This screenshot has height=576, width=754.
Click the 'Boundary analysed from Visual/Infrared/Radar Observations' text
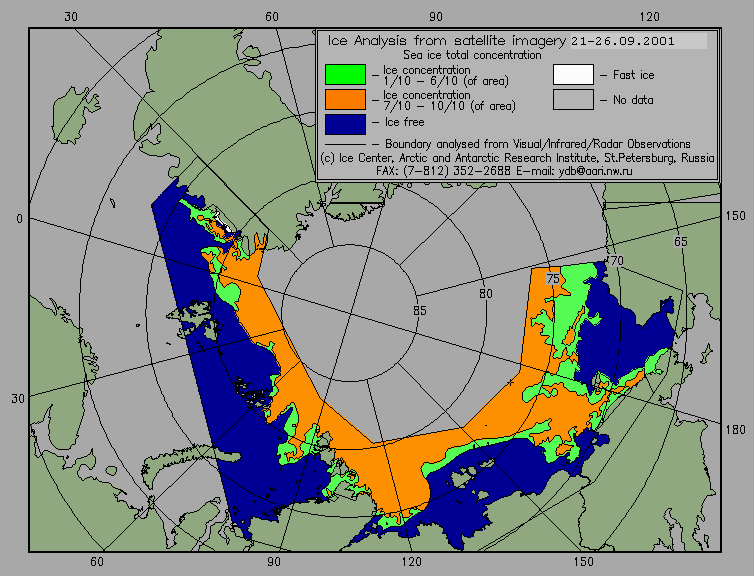tap(538, 144)
